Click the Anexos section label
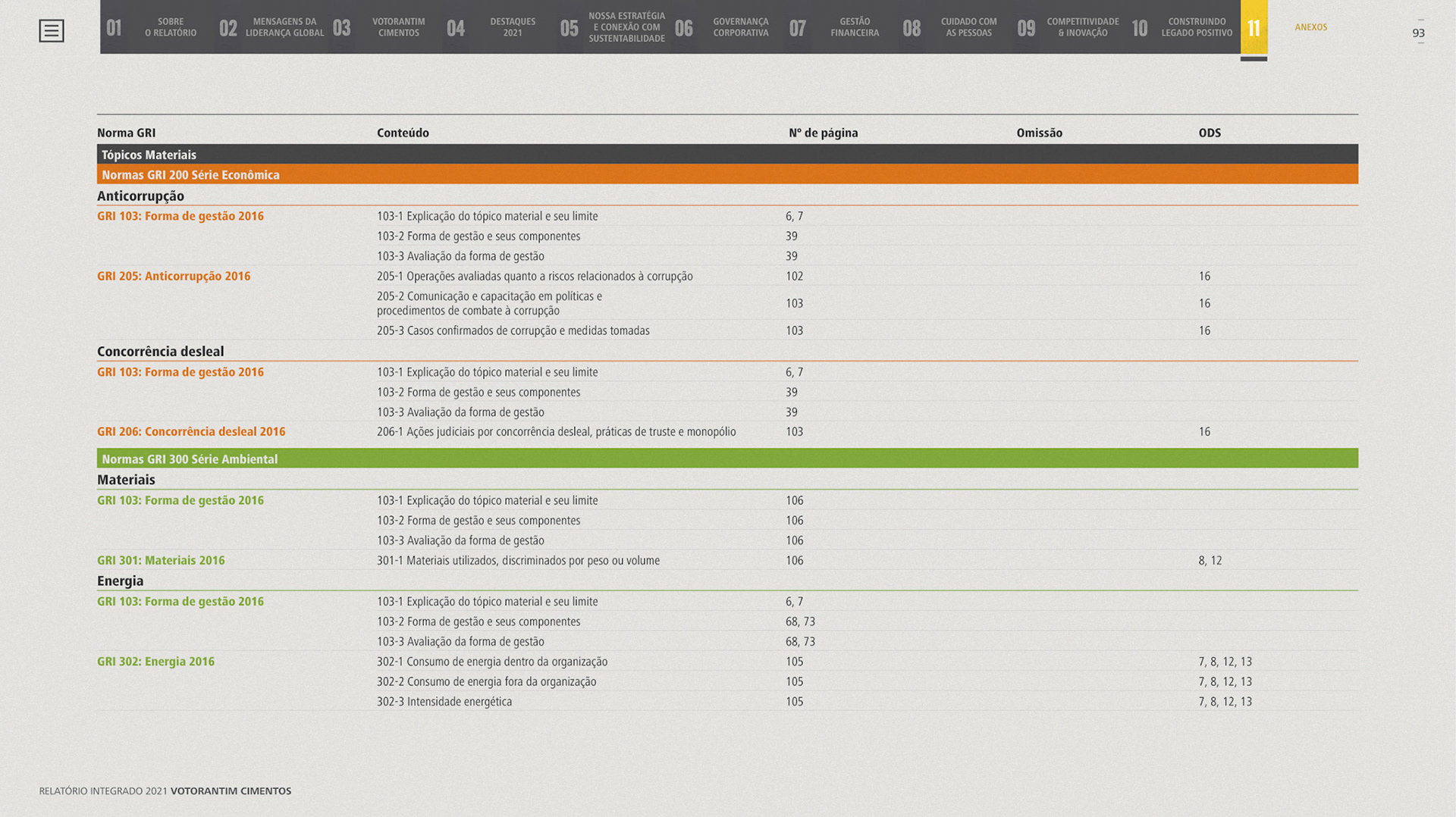 [x=1310, y=27]
